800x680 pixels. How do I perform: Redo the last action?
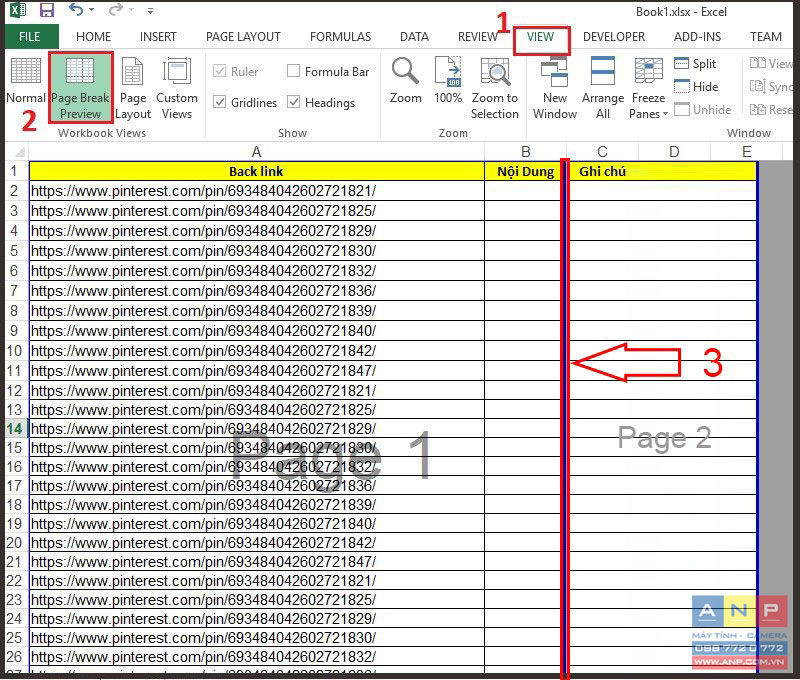(x=116, y=10)
